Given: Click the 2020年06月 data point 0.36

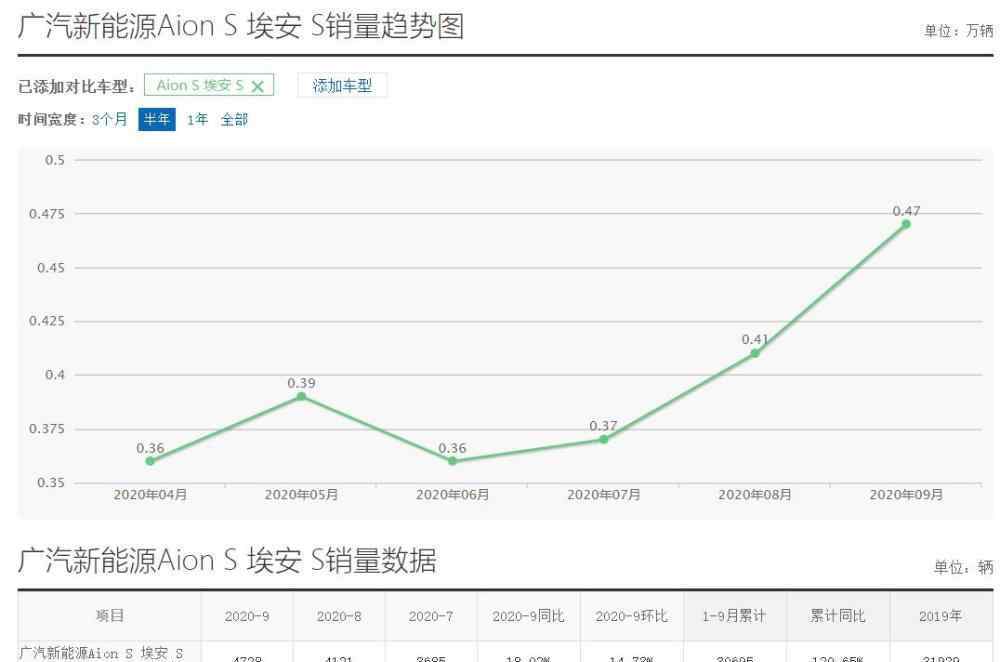Looking at the screenshot, I should click(452, 460).
